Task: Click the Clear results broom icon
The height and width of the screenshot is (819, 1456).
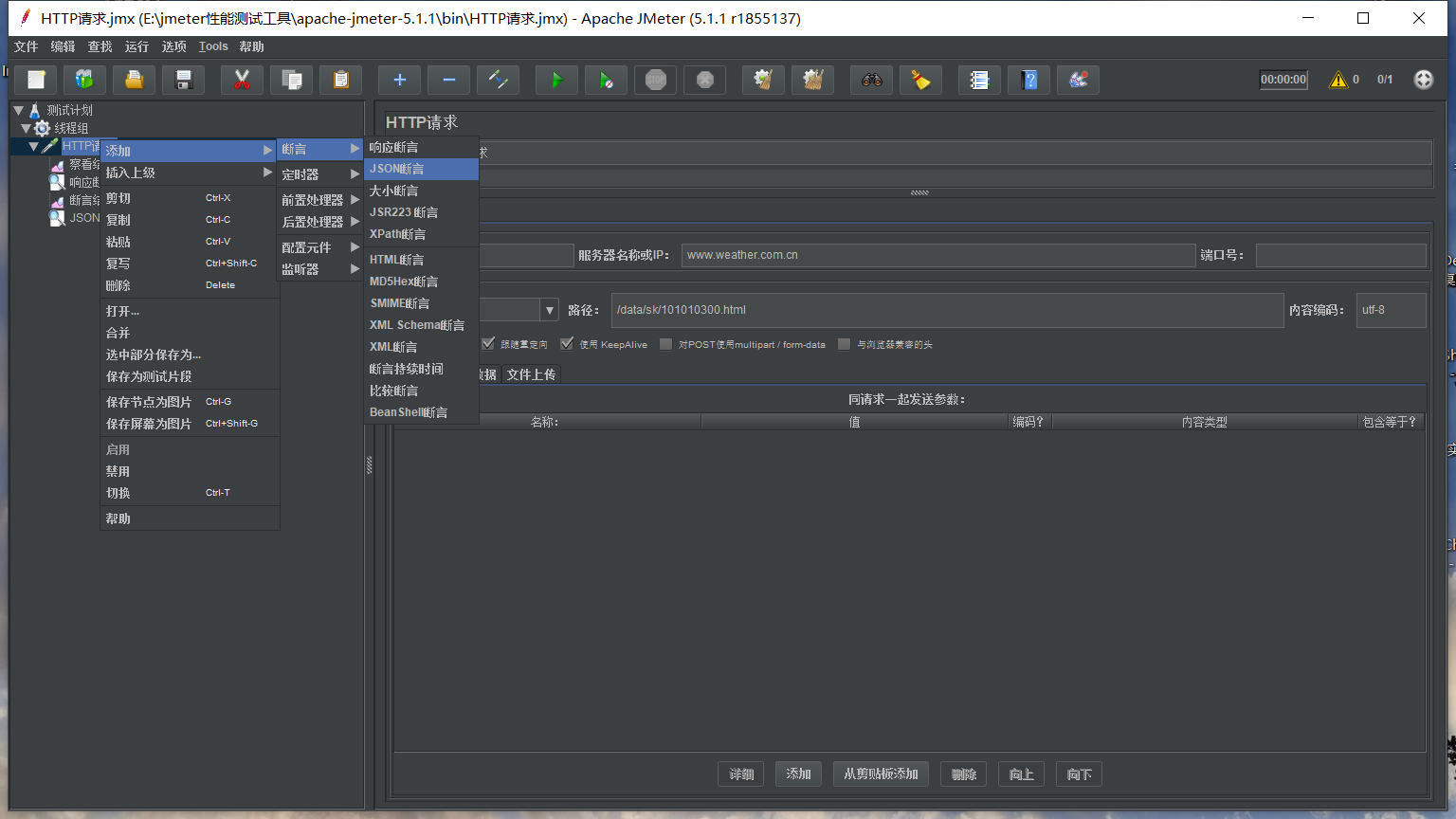Action: pos(764,80)
